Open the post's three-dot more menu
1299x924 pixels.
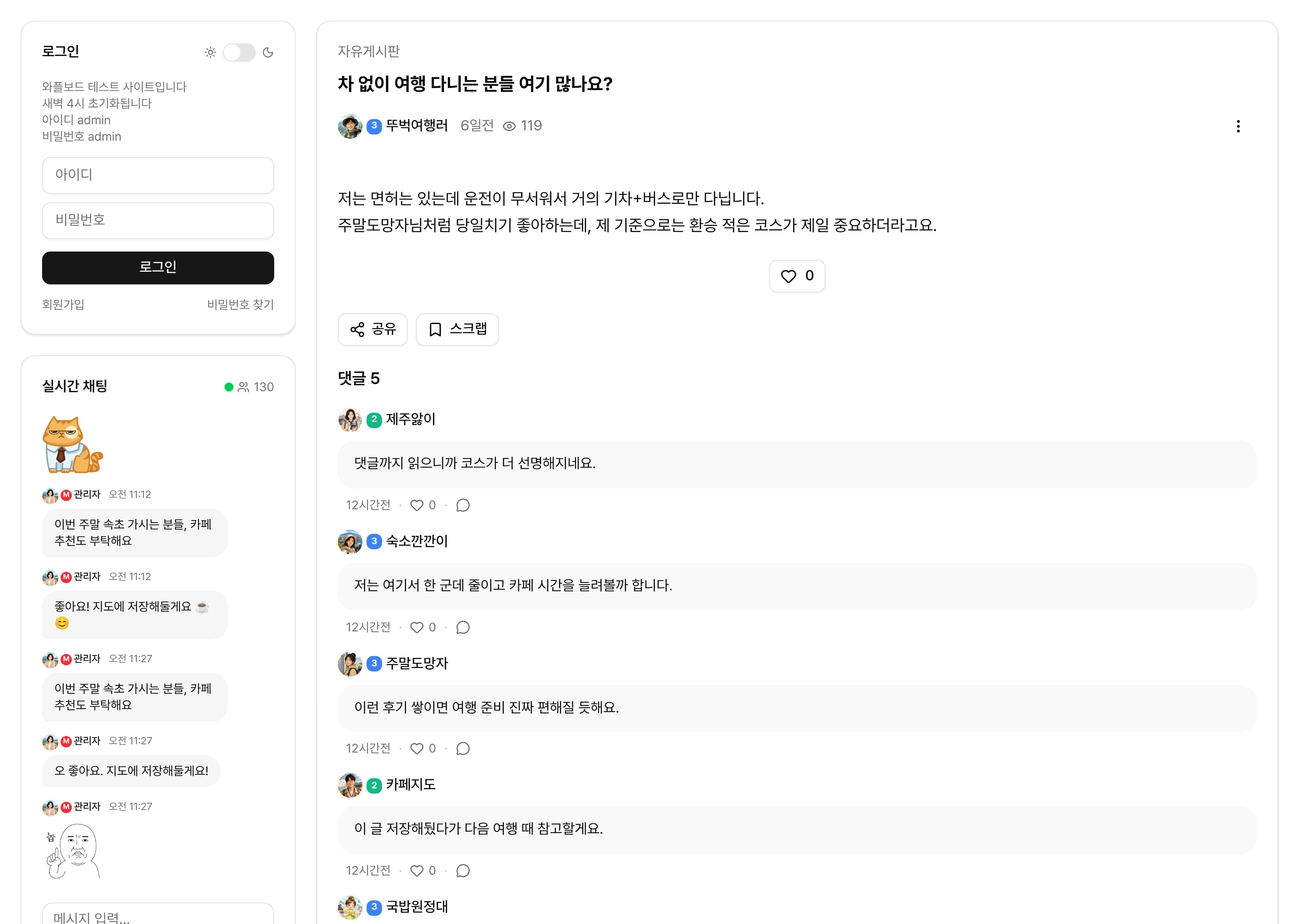[1237, 126]
